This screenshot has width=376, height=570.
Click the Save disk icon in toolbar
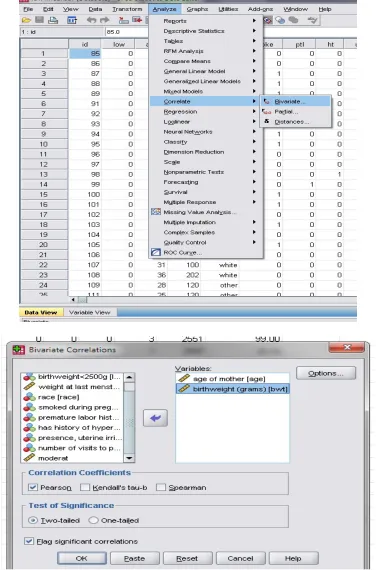point(39,20)
